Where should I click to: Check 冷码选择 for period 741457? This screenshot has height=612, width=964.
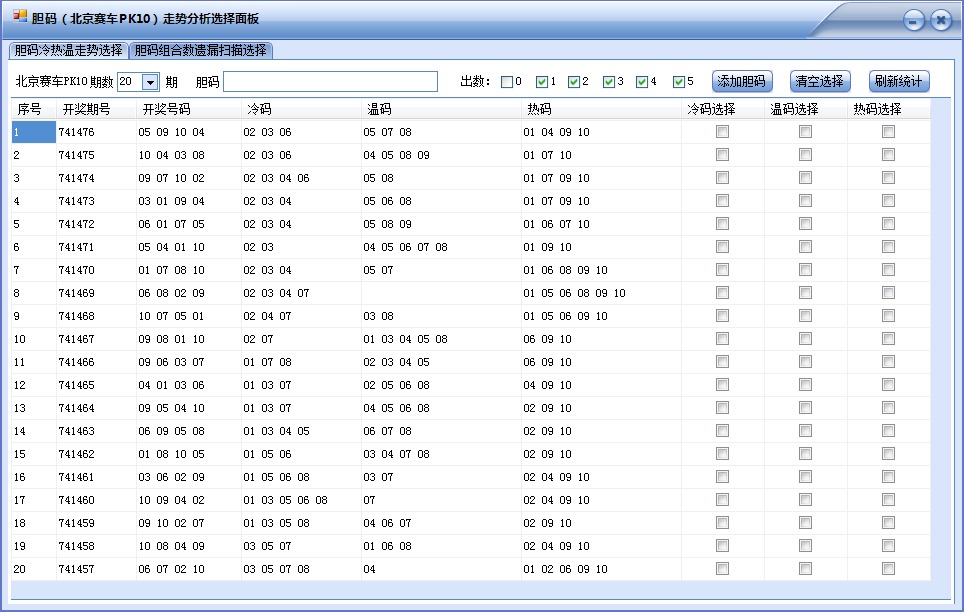723,569
